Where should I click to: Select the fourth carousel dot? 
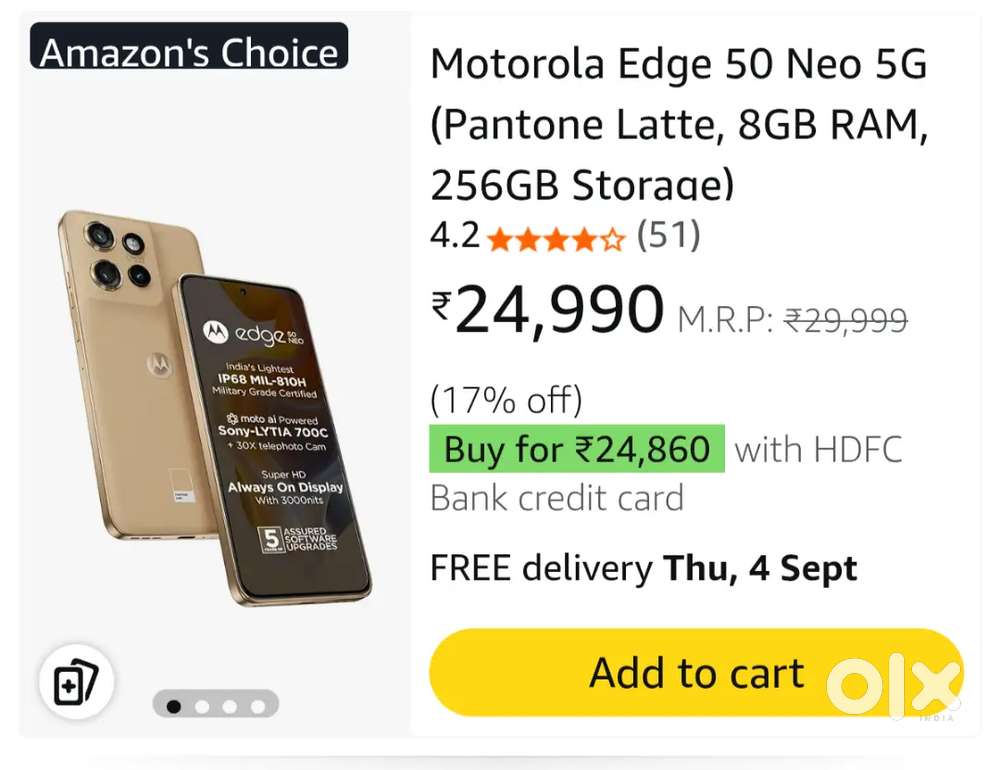(260, 705)
